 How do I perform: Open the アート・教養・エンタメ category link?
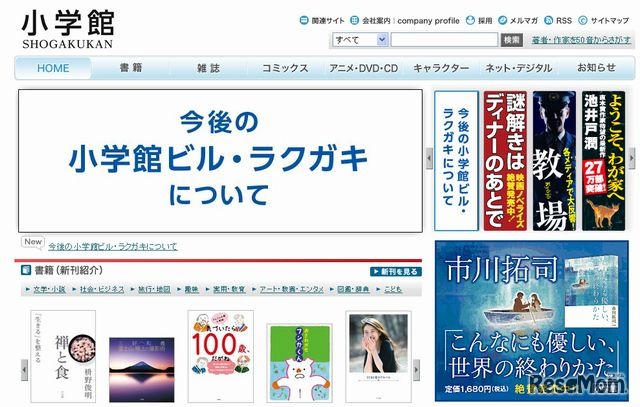(x=291, y=289)
